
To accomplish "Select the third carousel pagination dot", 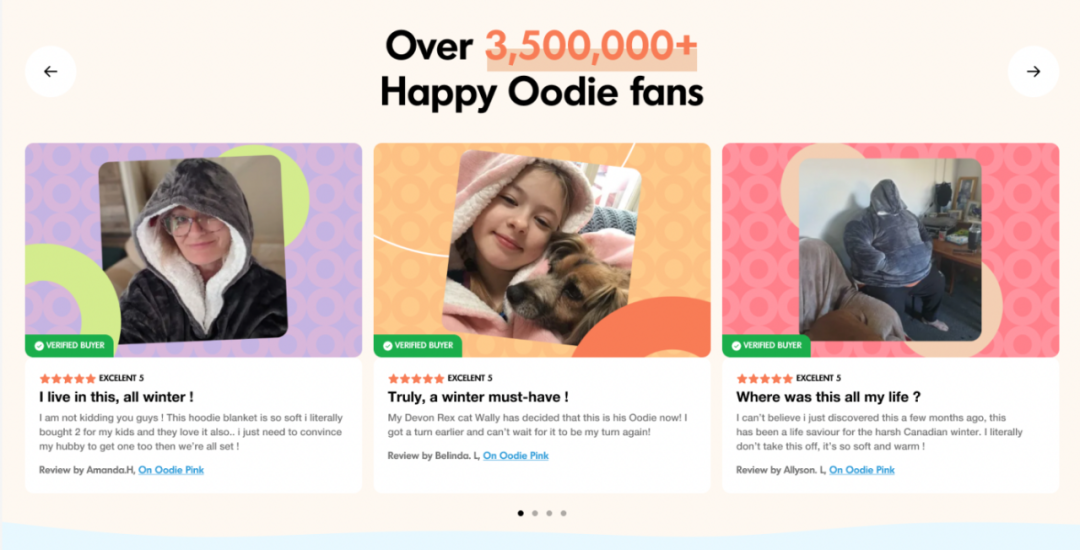I will click(549, 513).
